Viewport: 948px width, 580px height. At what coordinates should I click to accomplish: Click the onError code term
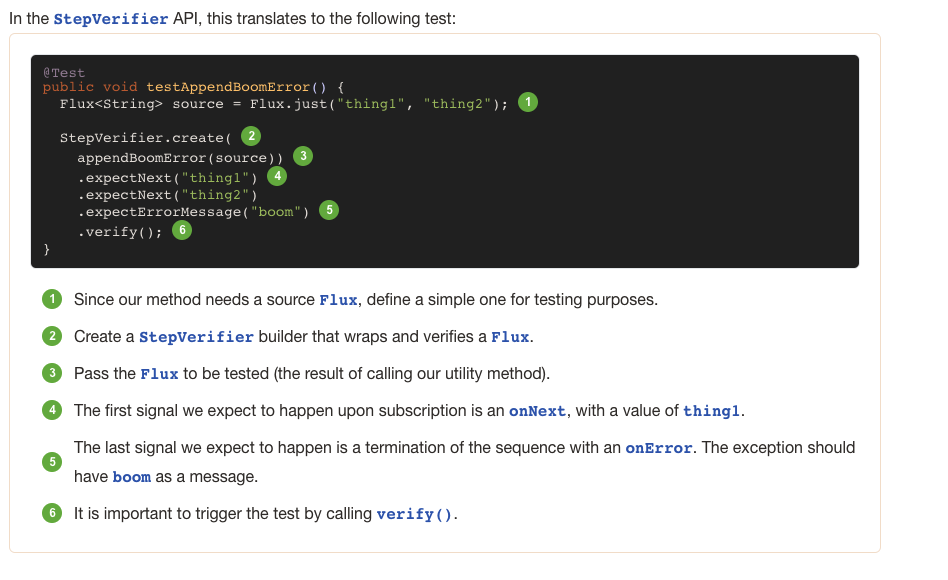point(658,448)
